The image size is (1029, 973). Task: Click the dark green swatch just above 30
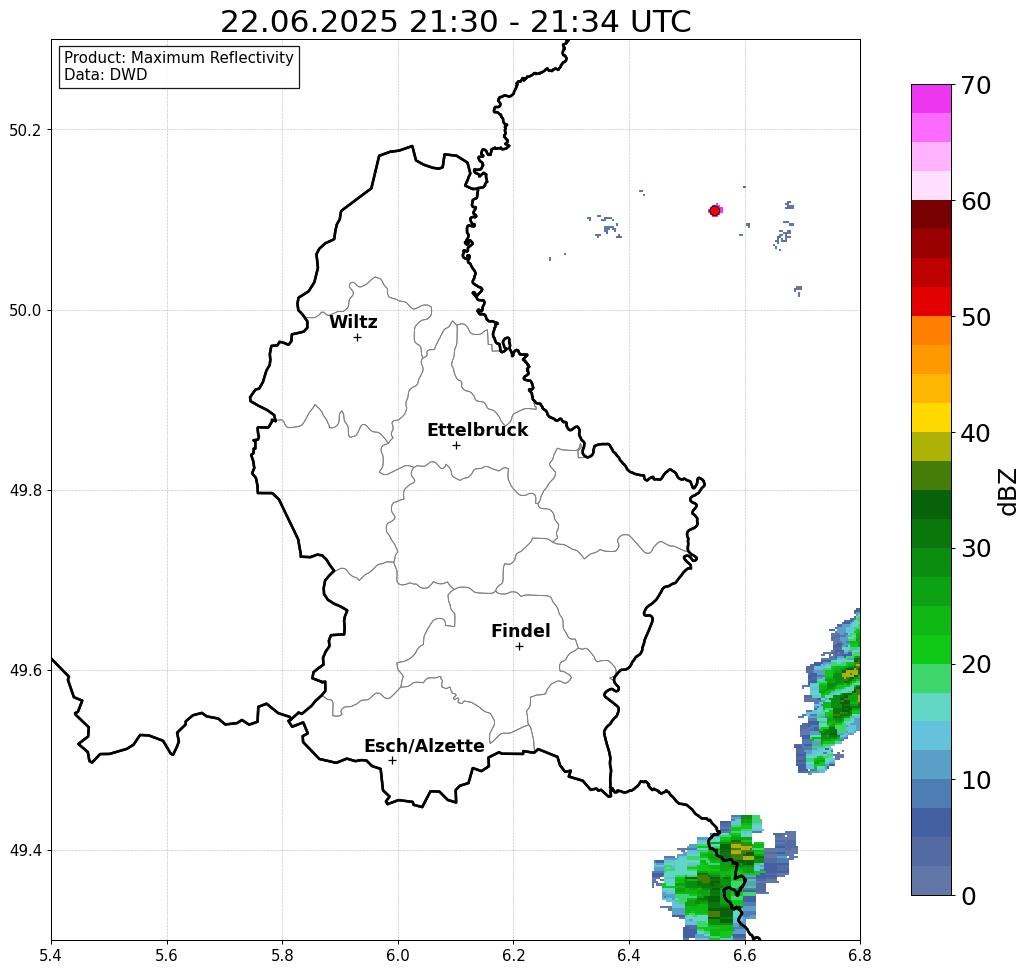(931, 533)
